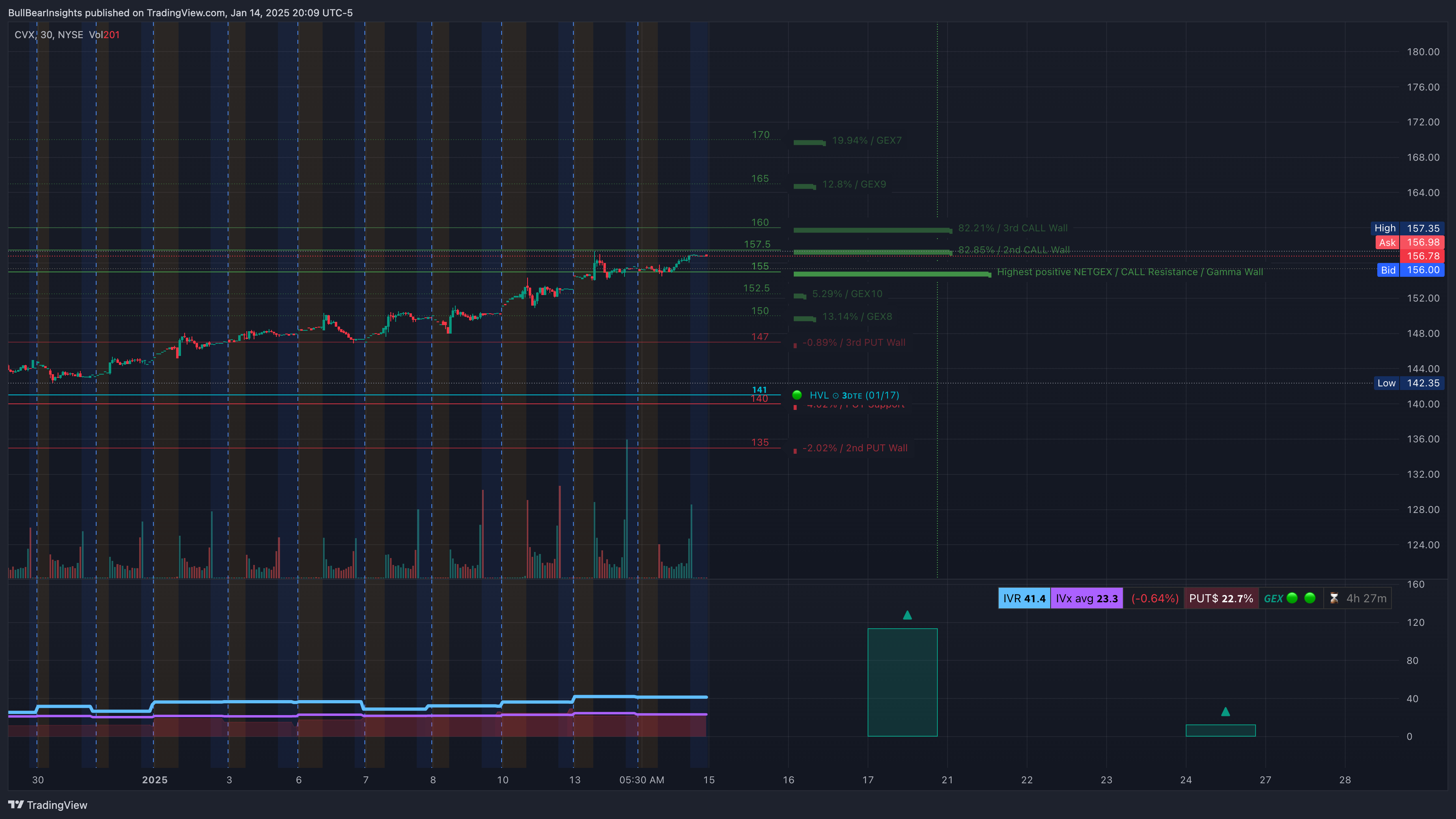Viewport: 1456px width, 819px height.
Task: Click the 152.5 strike level label
Action: tap(756, 288)
